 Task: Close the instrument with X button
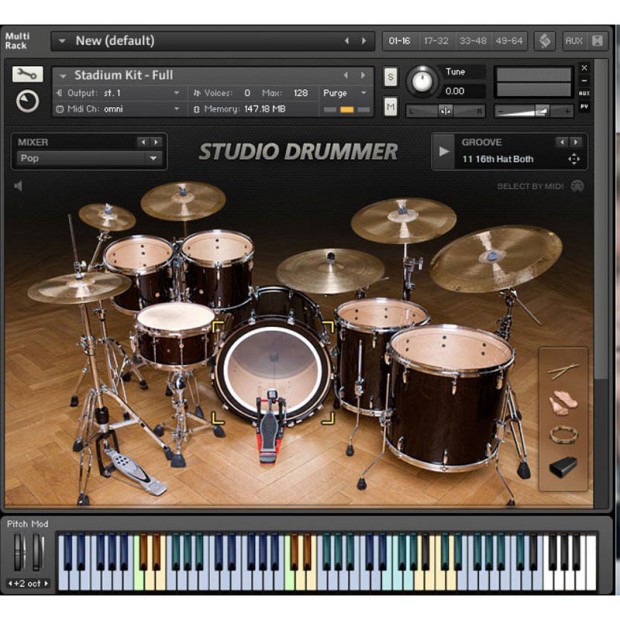click(584, 68)
